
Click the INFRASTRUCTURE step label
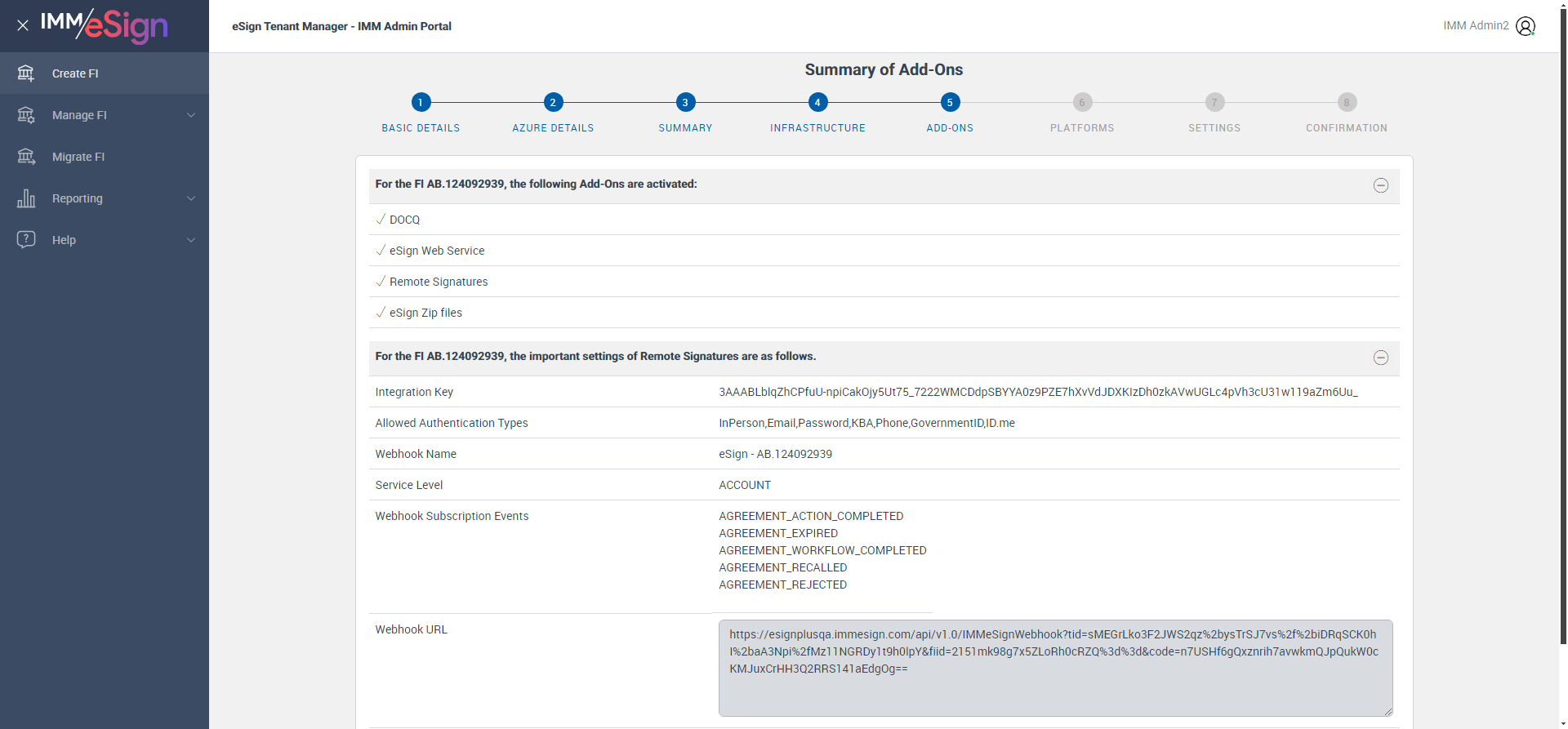(817, 128)
